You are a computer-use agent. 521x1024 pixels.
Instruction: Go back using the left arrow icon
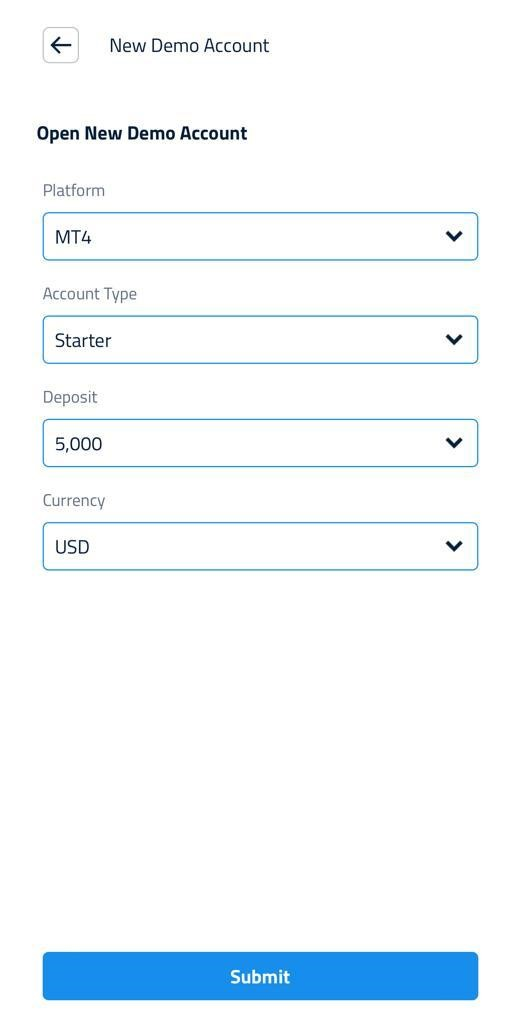(61, 45)
